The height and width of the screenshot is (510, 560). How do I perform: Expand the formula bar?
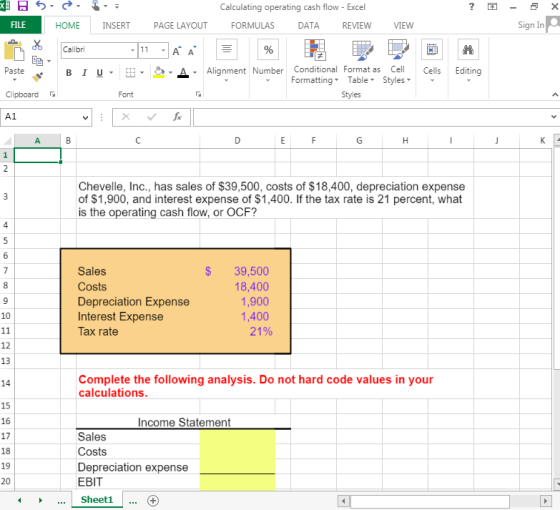pyautogui.click(x=553, y=116)
